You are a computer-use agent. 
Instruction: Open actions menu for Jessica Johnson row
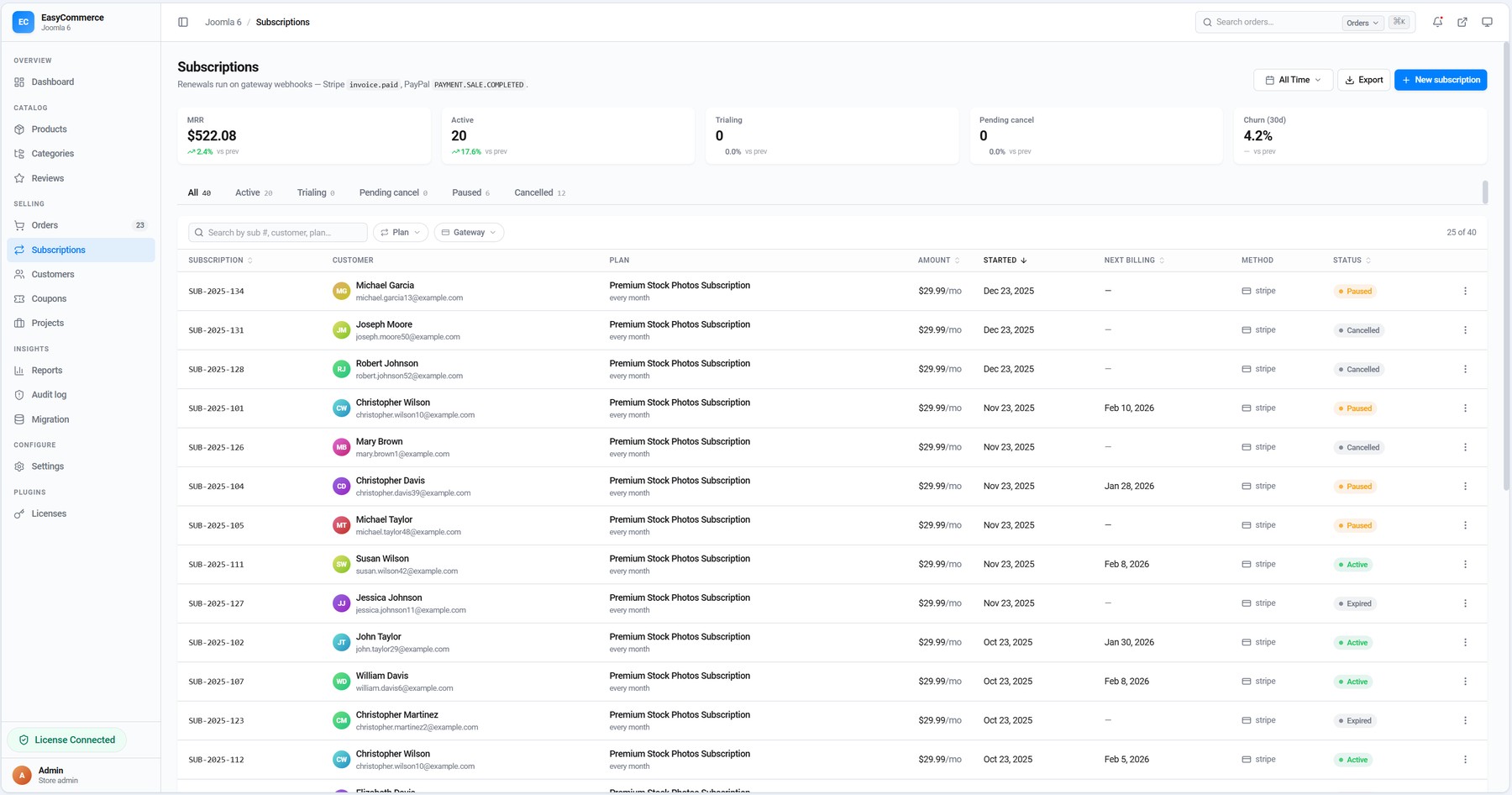1465,603
